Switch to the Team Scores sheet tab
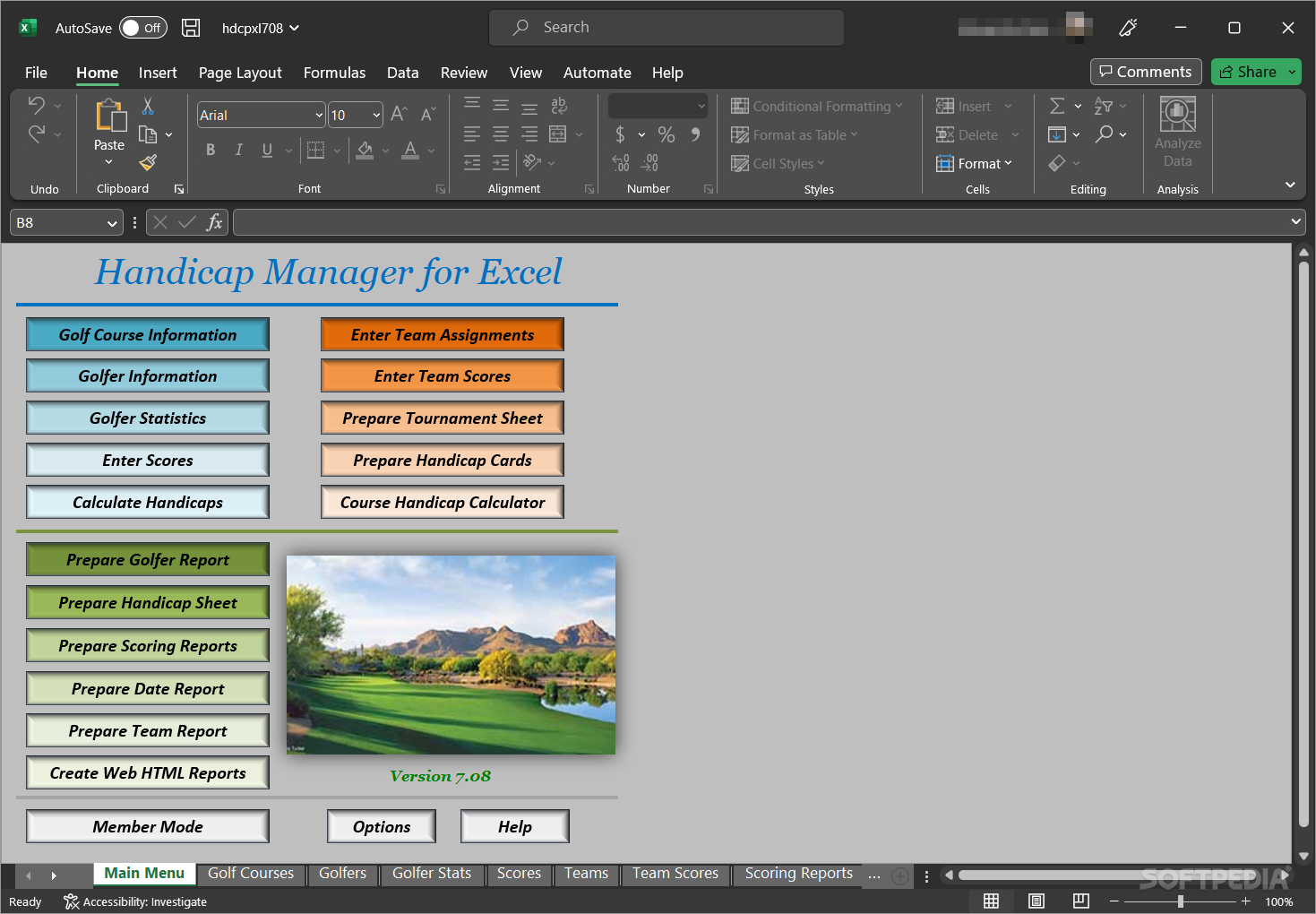 (675, 873)
